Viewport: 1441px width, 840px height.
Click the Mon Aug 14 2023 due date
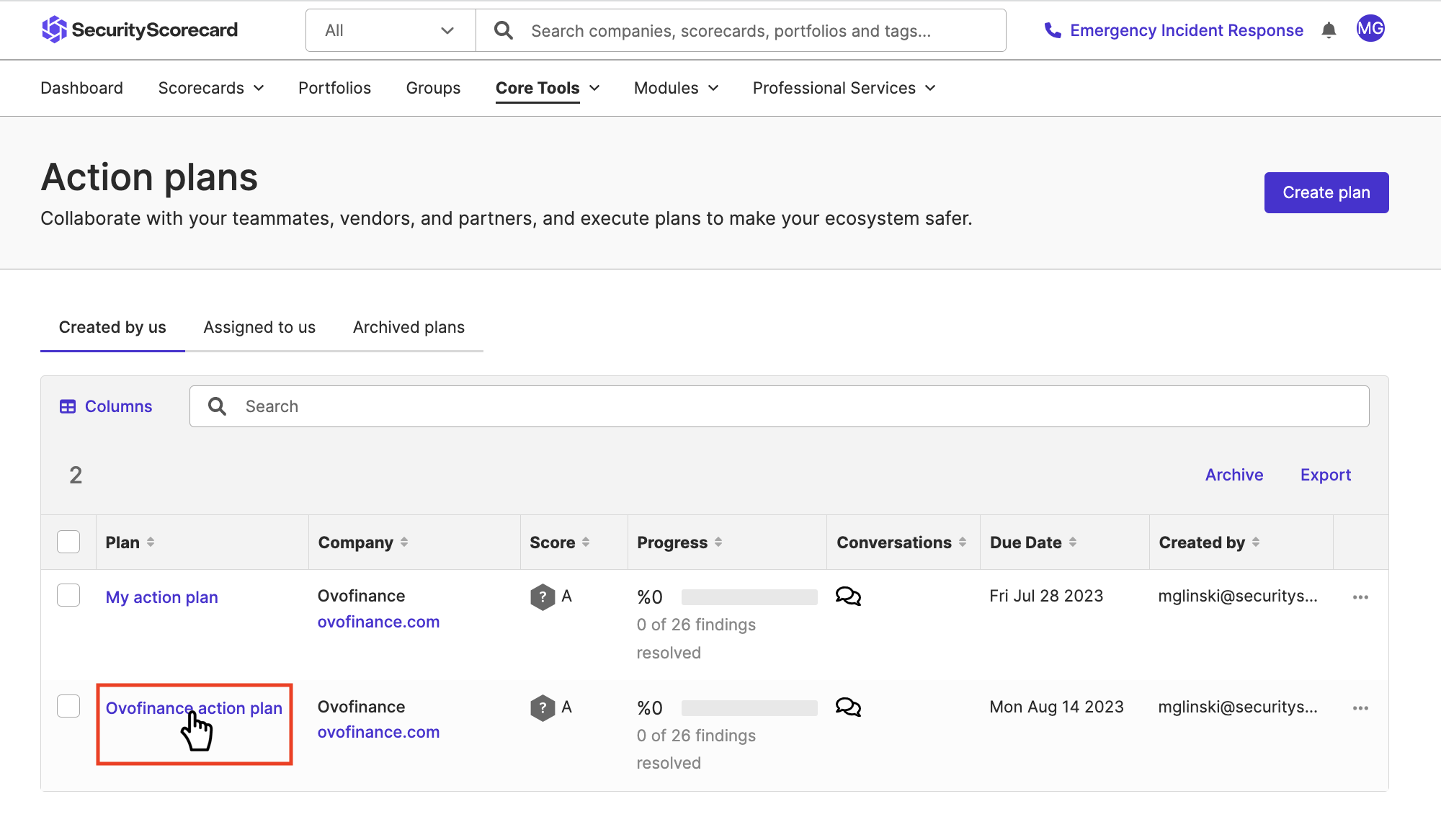pyautogui.click(x=1056, y=707)
